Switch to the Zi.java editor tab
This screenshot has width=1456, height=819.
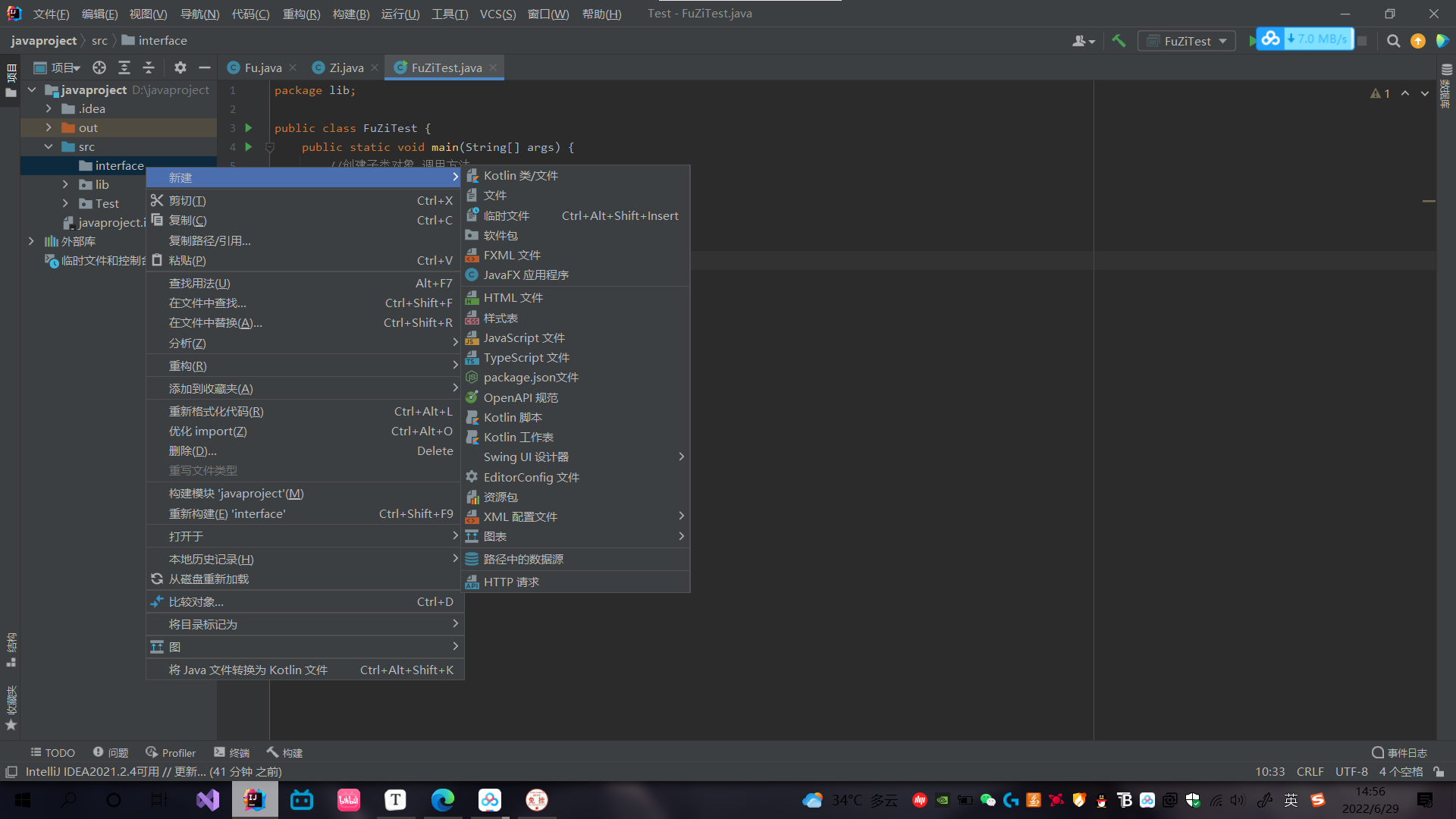coord(346,67)
